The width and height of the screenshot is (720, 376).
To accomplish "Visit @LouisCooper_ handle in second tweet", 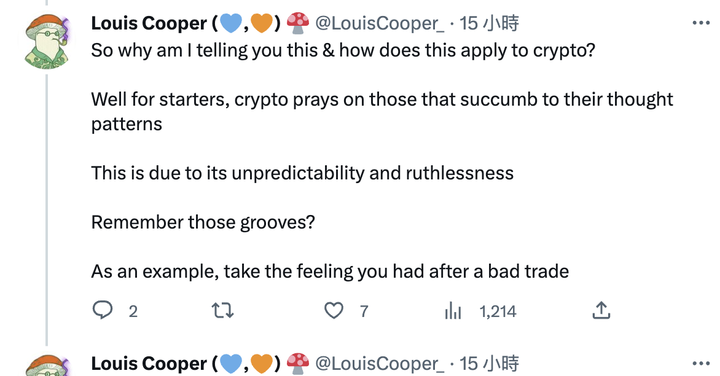I will point(380,364).
